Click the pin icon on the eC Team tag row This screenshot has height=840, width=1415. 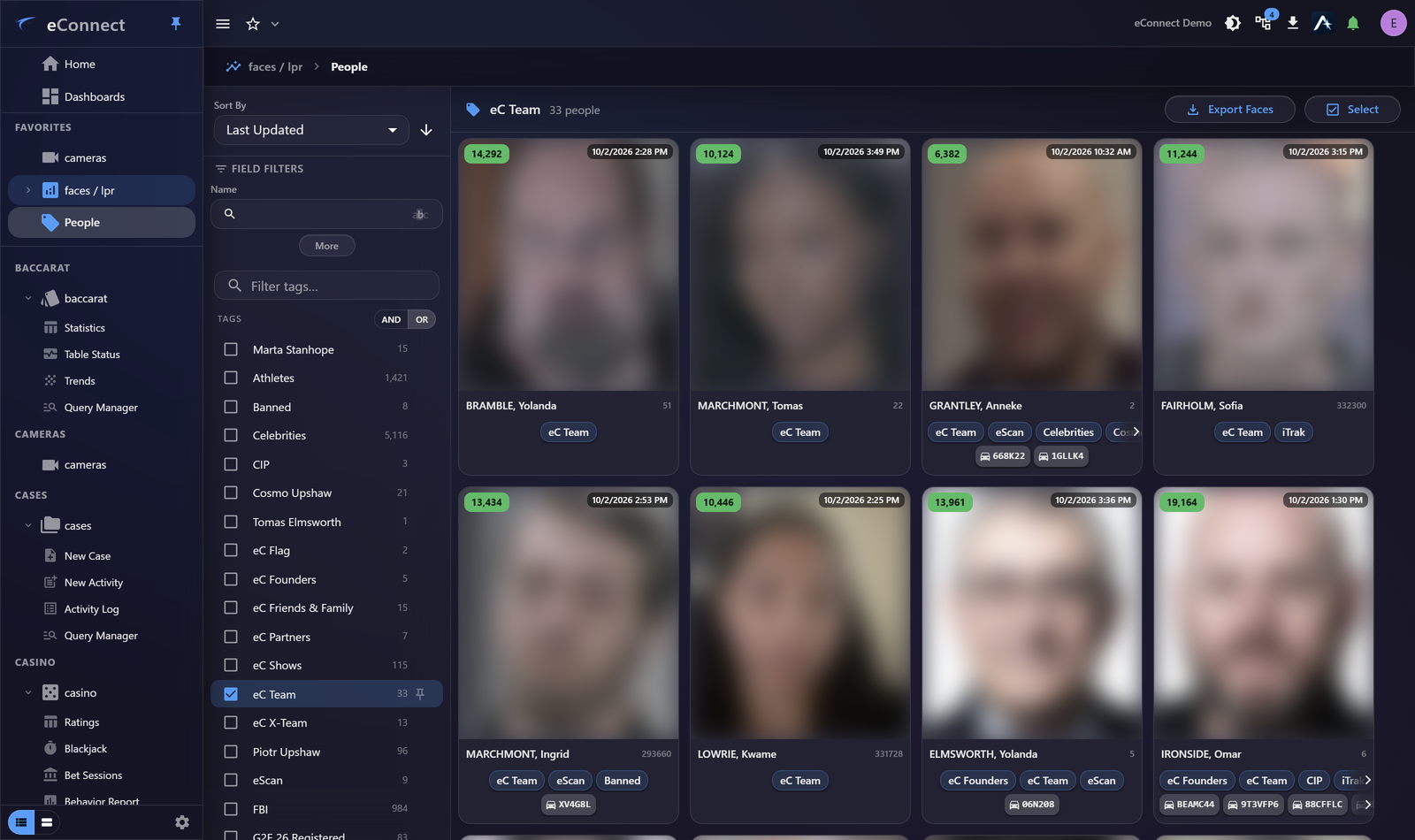pos(420,694)
